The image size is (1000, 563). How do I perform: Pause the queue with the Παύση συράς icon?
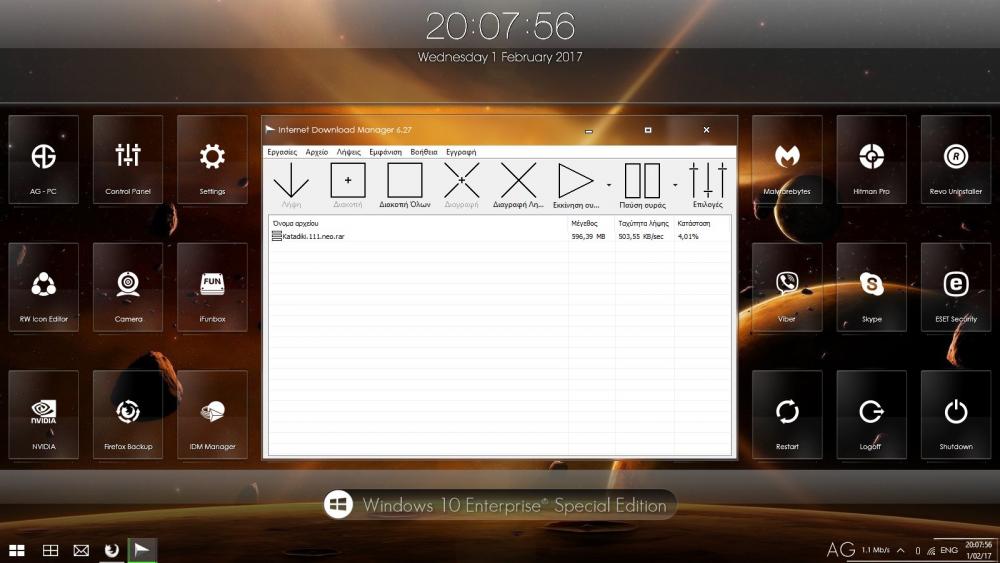coord(642,183)
